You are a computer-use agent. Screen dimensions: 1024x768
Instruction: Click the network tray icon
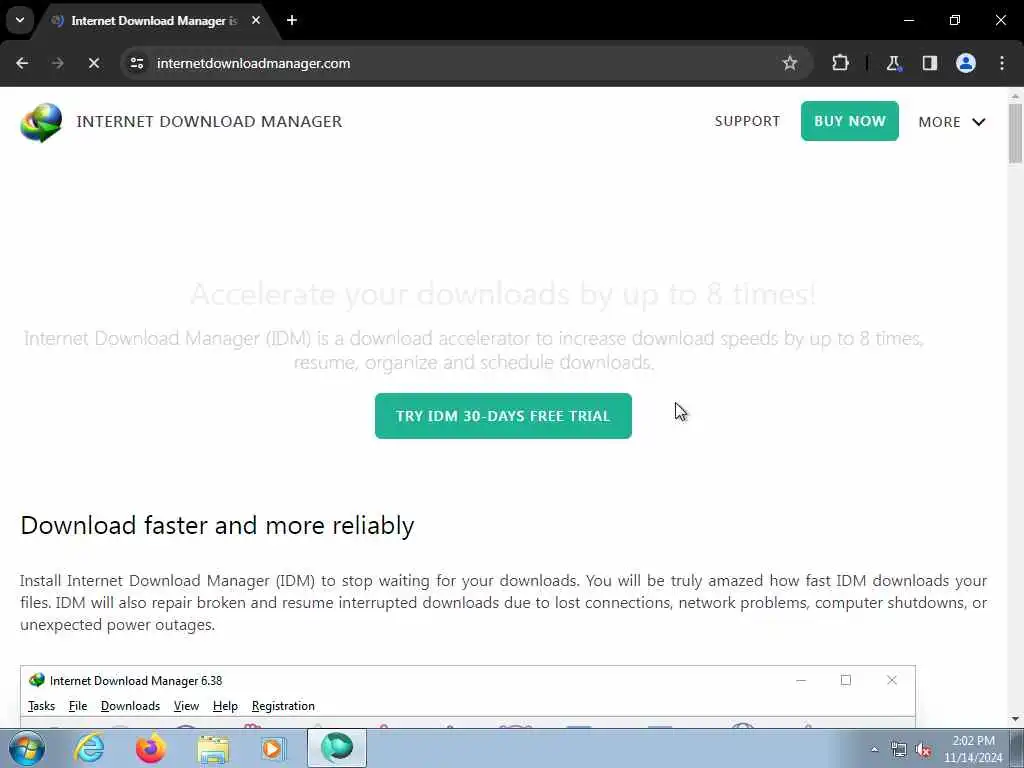pos(899,750)
